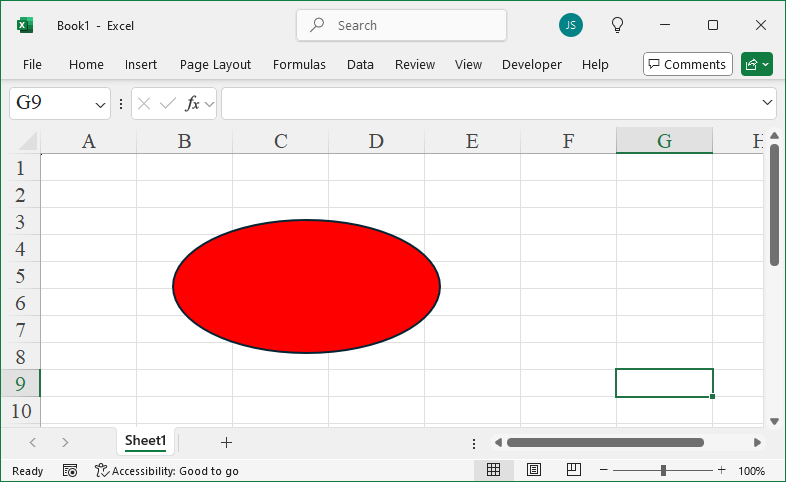
Task: Click the vertical scrollbar thumb
Action: [x=774, y=204]
